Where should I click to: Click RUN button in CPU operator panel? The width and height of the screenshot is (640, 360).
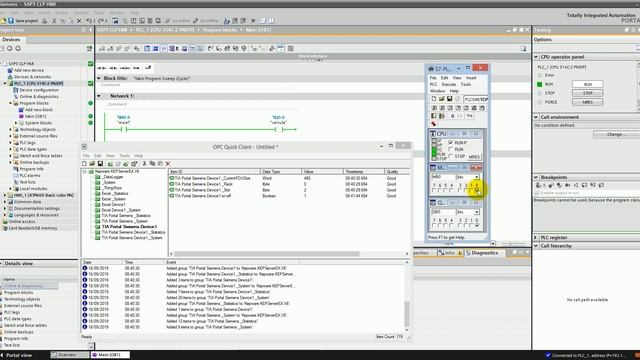click(587, 84)
